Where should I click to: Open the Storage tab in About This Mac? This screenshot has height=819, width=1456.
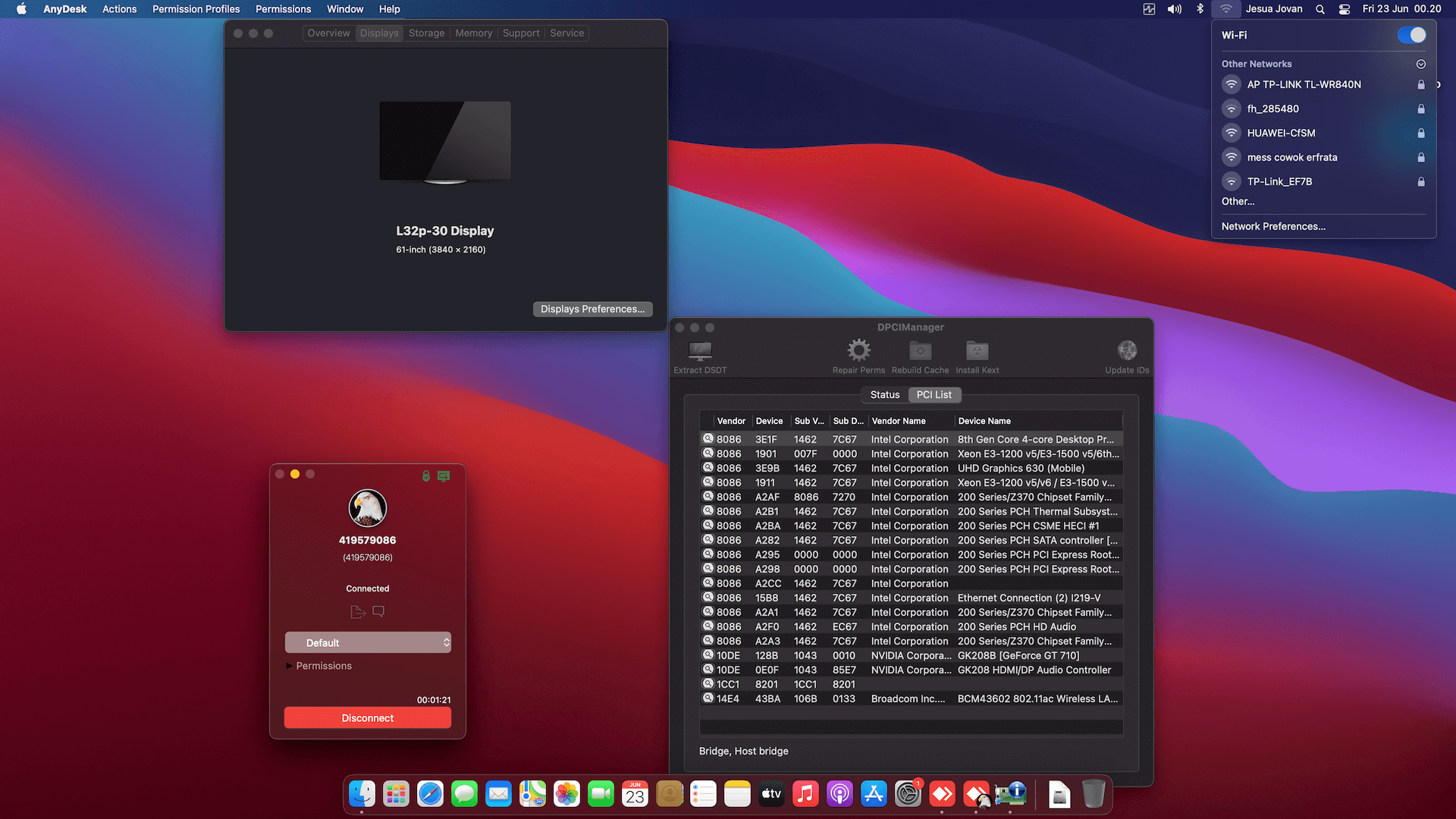click(x=426, y=33)
